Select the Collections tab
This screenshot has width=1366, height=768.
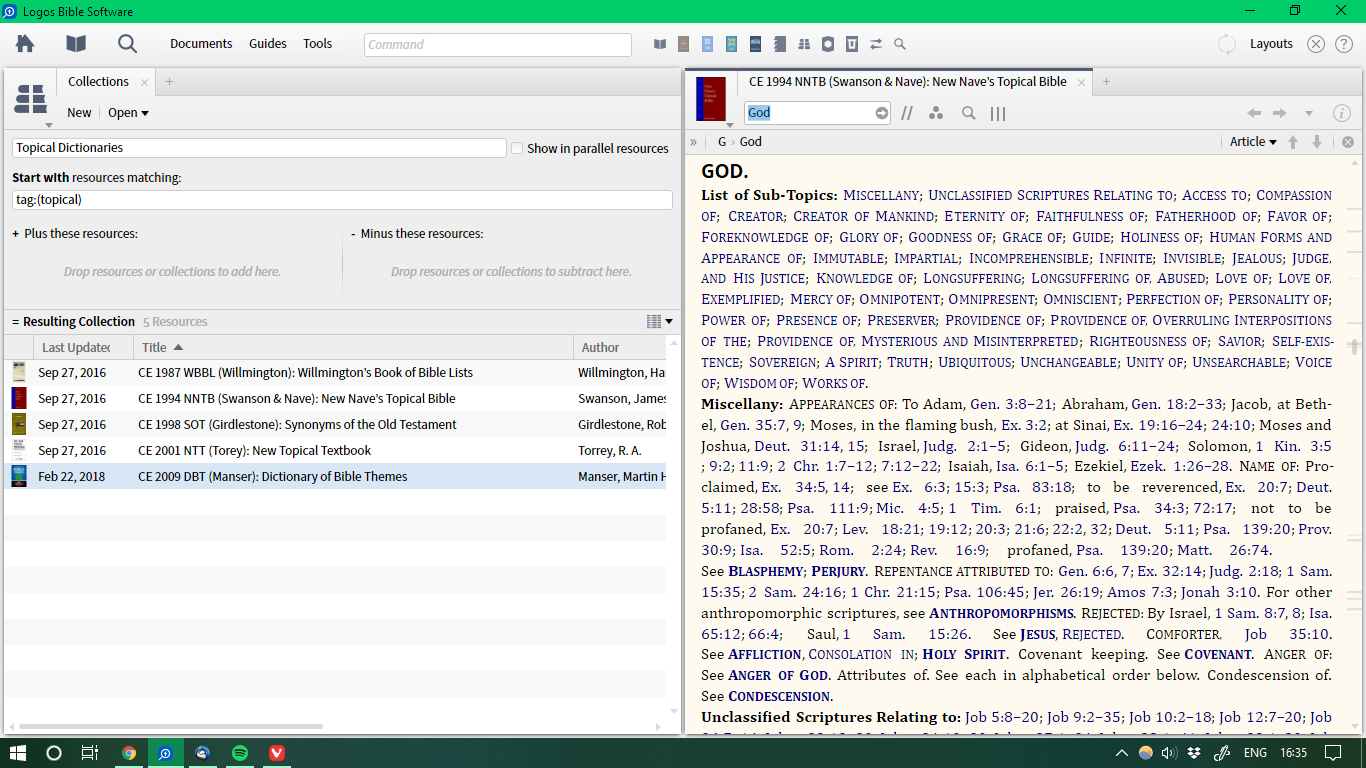[x=98, y=82]
